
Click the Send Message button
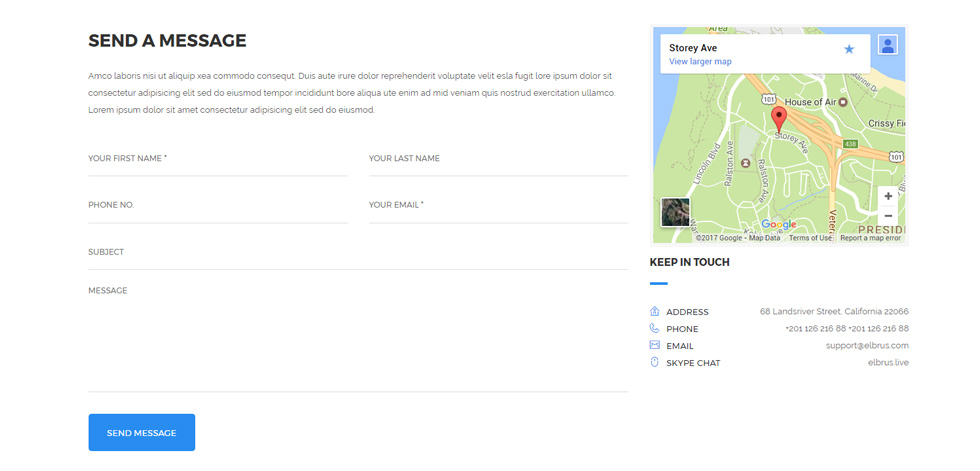[x=141, y=432]
